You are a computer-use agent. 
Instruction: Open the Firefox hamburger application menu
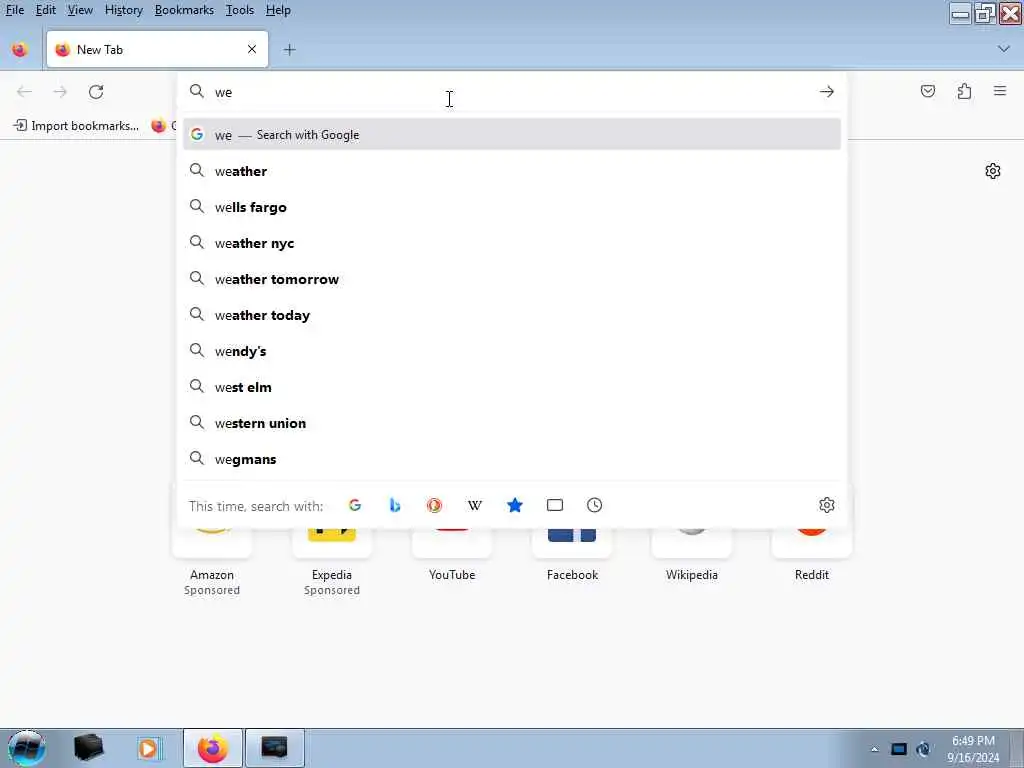pos(1000,91)
